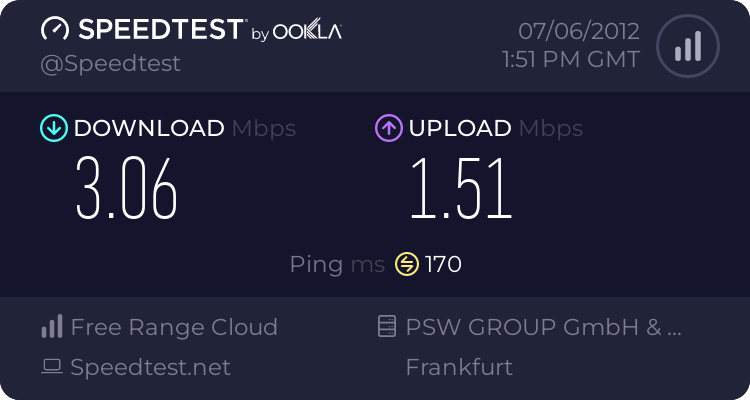Click the DOWNLOAD label
This screenshot has width=750, height=400.
[x=149, y=128]
